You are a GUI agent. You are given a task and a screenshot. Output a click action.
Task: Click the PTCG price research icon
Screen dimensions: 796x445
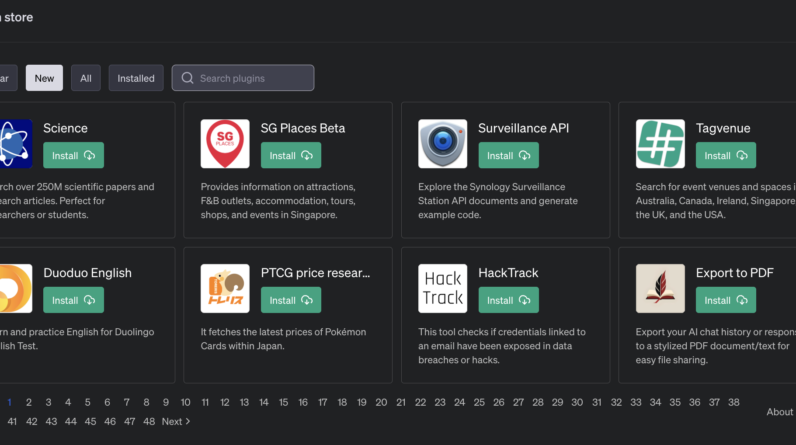tap(225, 288)
